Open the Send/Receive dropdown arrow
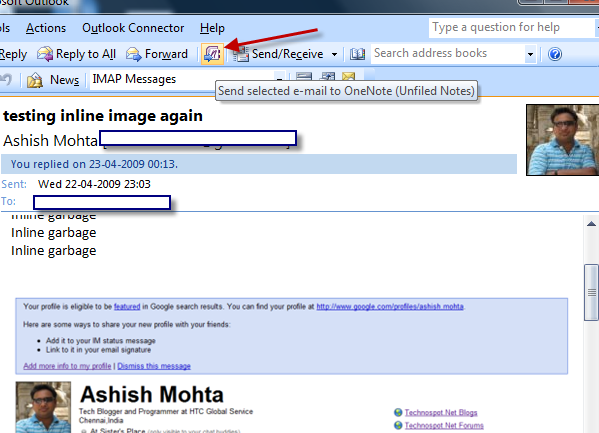The width and height of the screenshot is (599, 433). click(334, 54)
